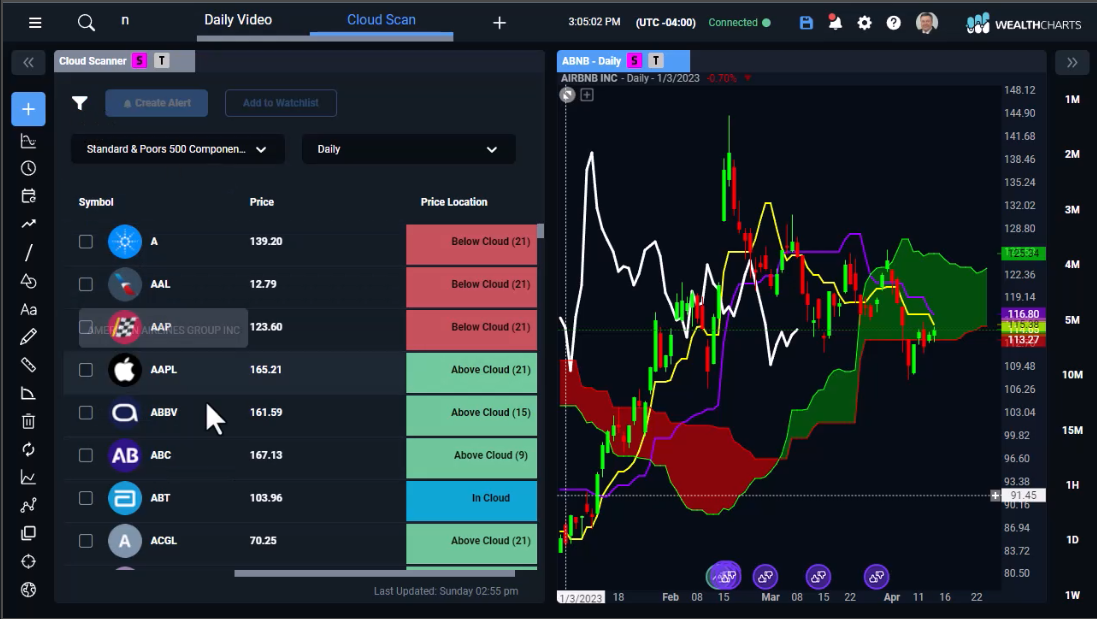Open the help question mark

click(x=893, y=23)
